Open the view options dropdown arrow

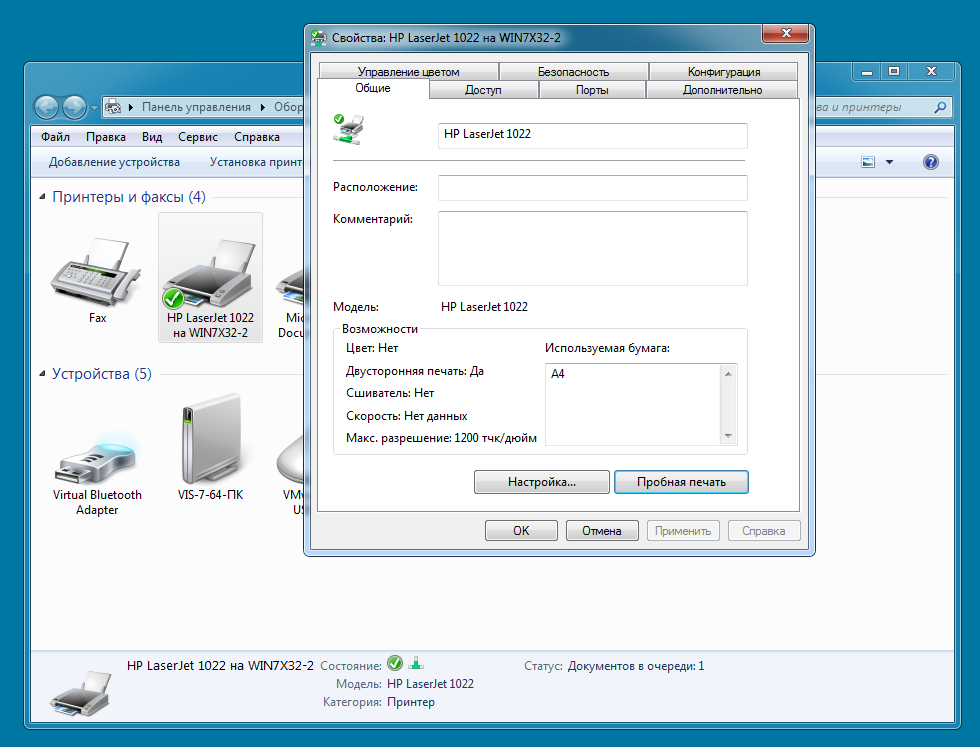(x=889, y=163)
